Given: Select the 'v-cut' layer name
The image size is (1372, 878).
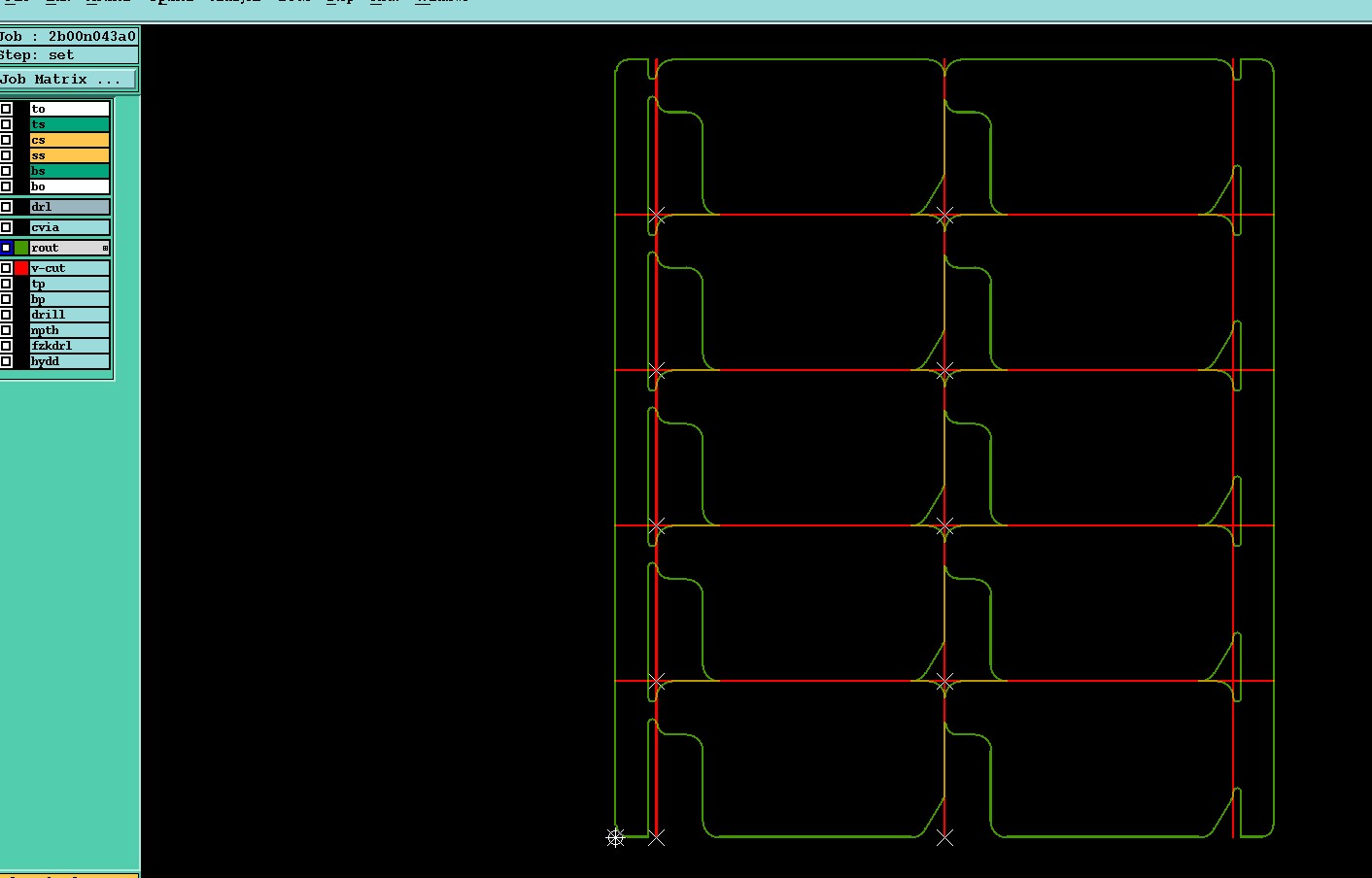Looking at the screenshot, I should click(x=69, y=268).
